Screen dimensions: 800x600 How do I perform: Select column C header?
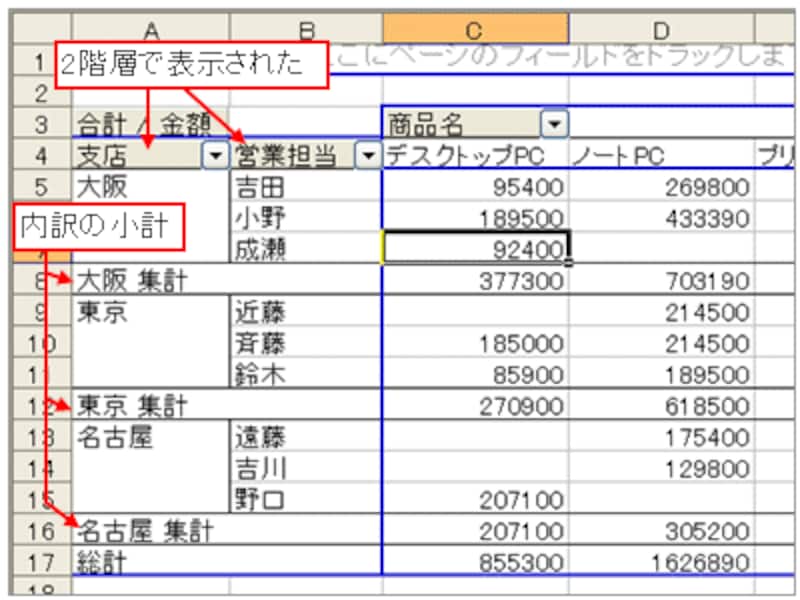(x=475, y=28)
